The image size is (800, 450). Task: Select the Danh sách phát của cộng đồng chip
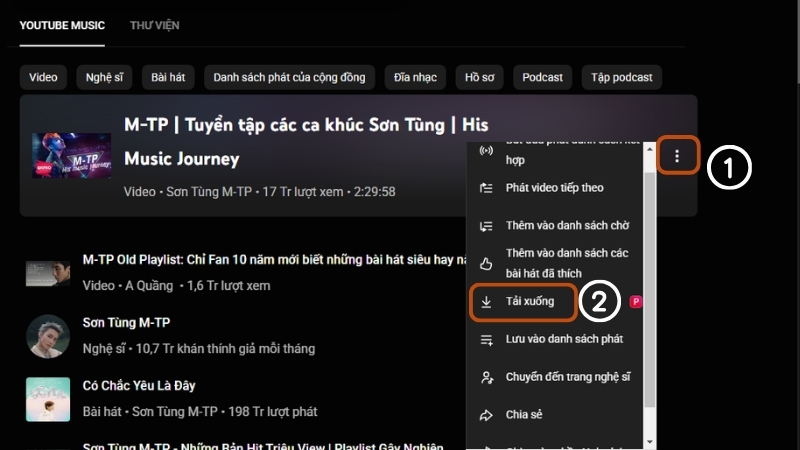coord(289,78)
